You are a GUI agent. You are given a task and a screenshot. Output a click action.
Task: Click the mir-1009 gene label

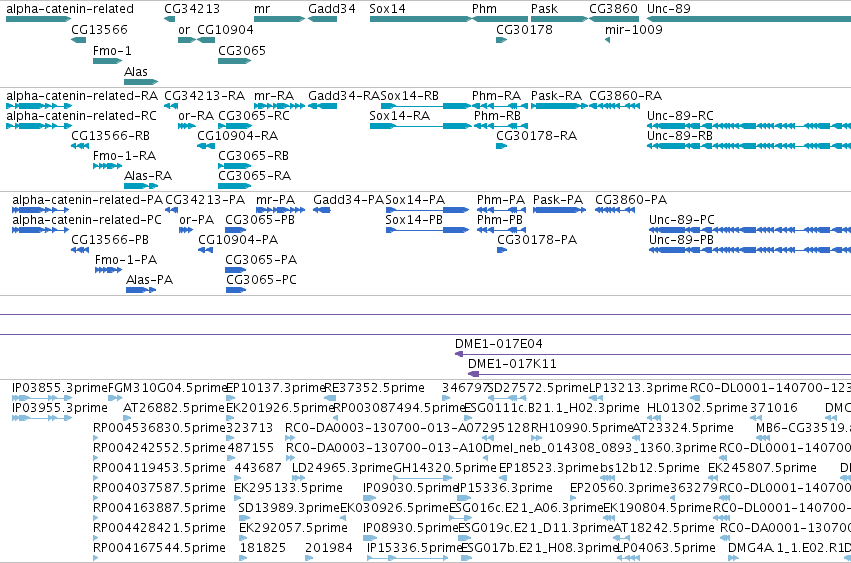(634, 30)
